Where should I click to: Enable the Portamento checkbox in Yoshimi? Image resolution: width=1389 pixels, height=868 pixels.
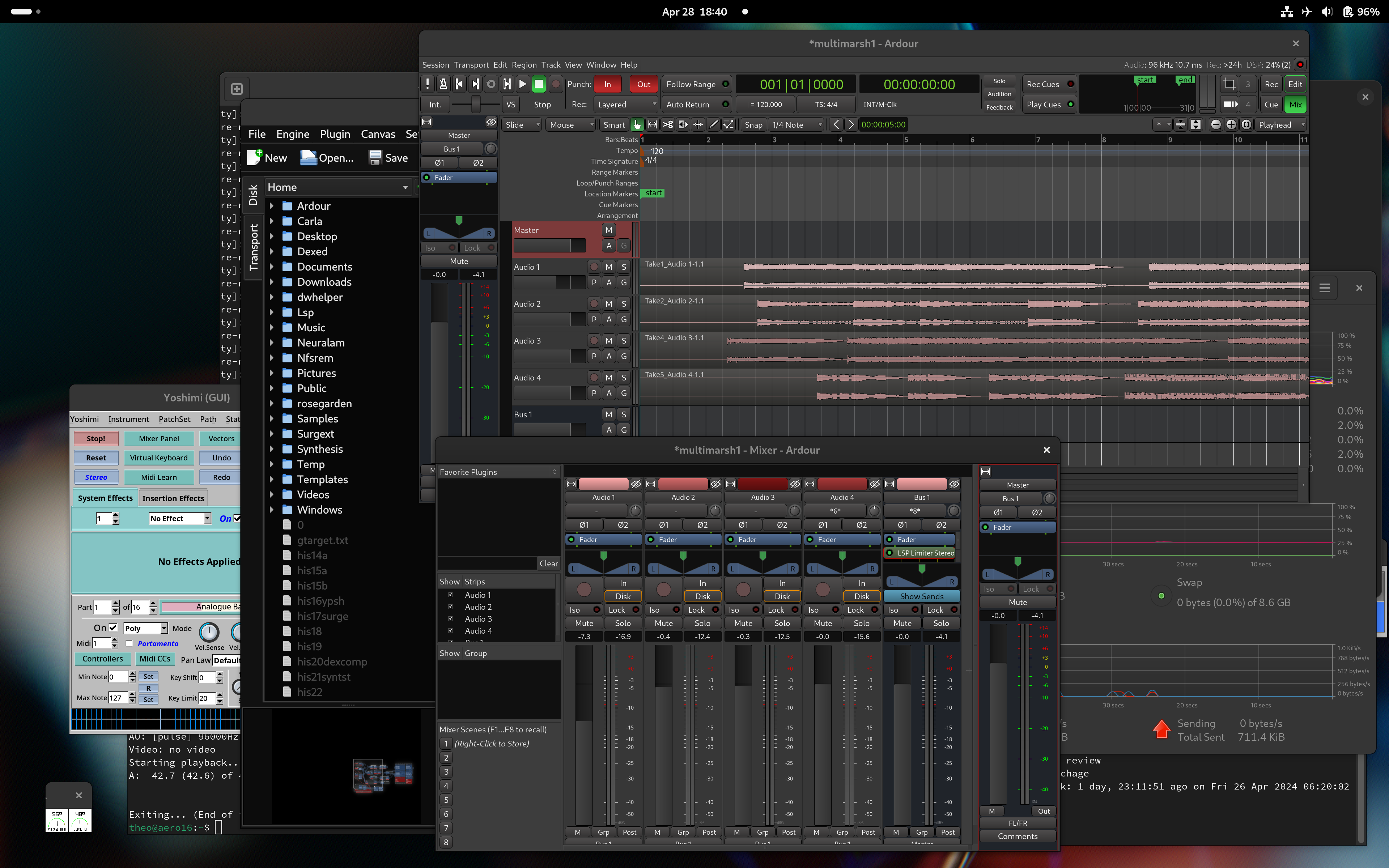point(130,643)
